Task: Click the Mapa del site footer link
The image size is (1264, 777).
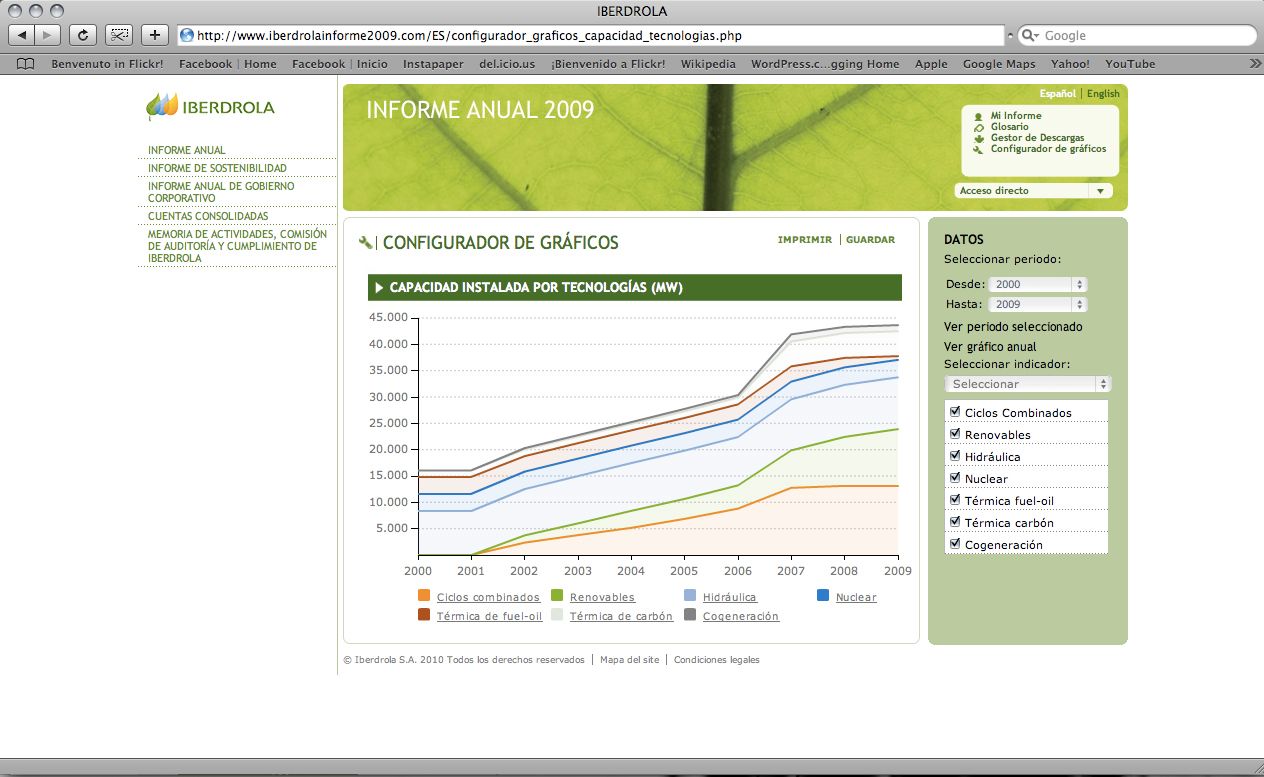Action: click(630, 660)
